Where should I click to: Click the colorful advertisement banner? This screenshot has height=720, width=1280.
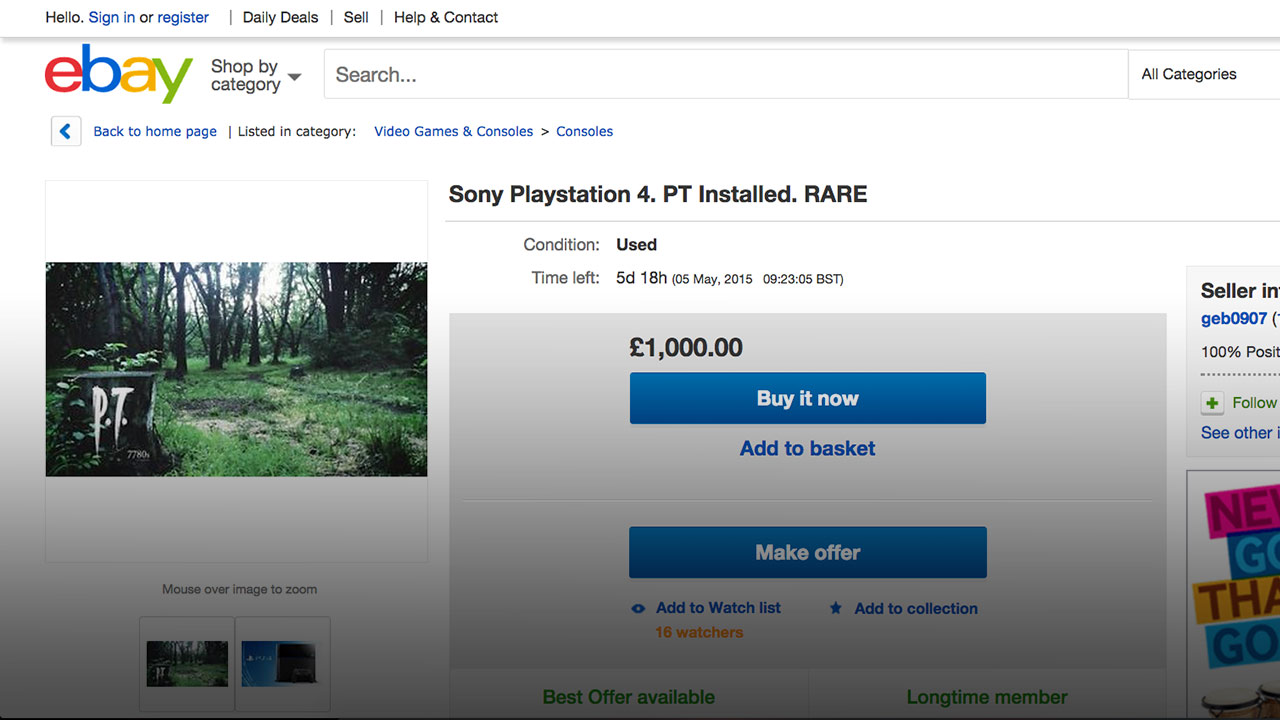(1234, 595)
